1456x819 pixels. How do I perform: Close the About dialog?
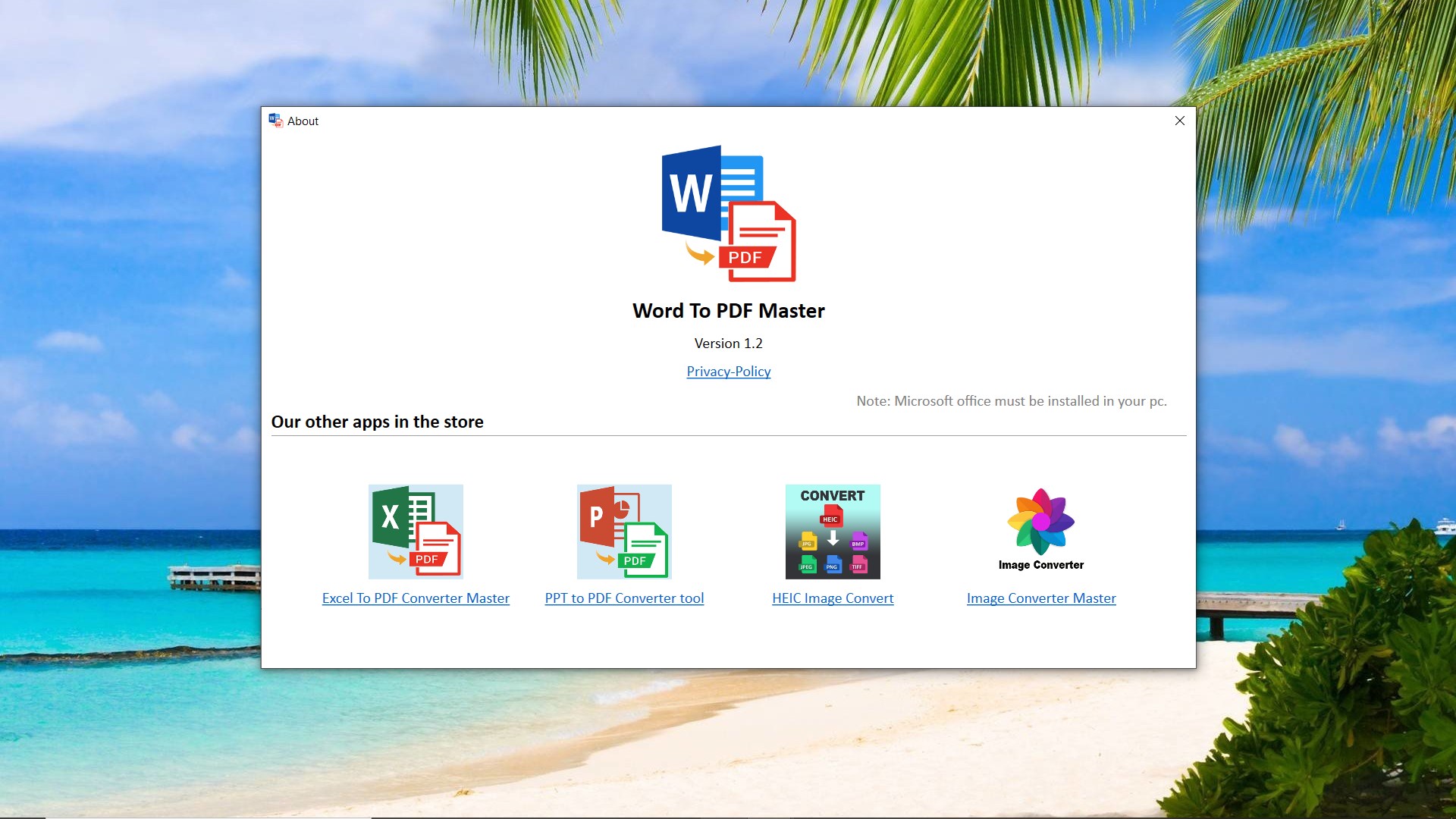1179,121
